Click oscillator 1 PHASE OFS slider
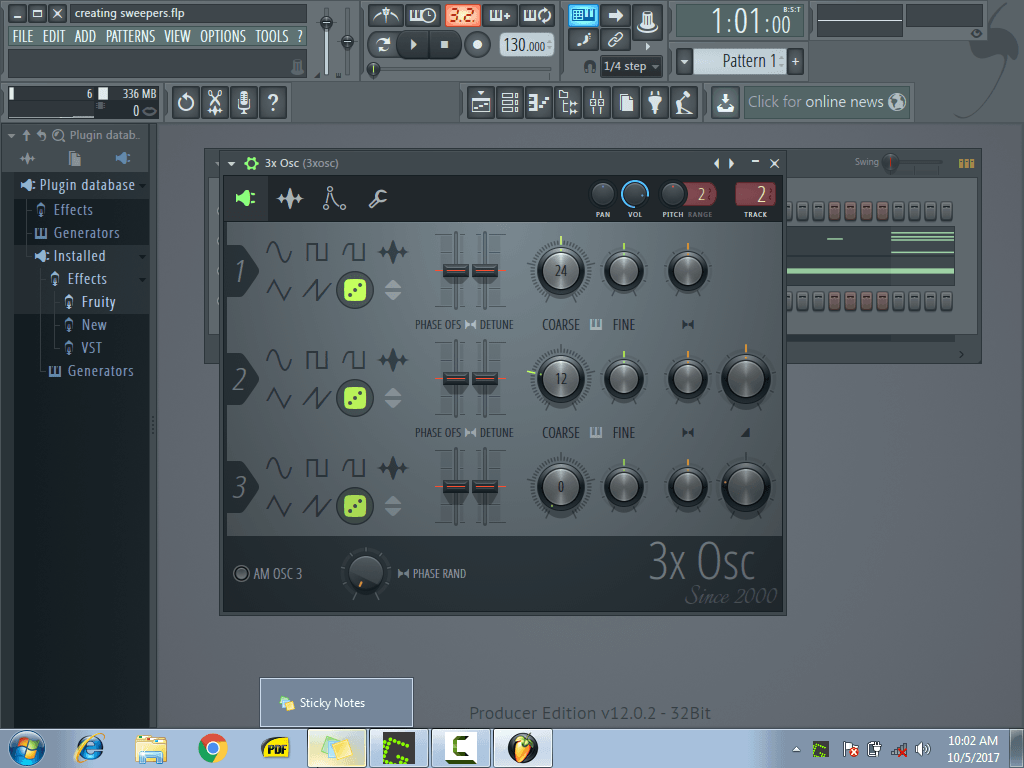 tap(455, 270)
